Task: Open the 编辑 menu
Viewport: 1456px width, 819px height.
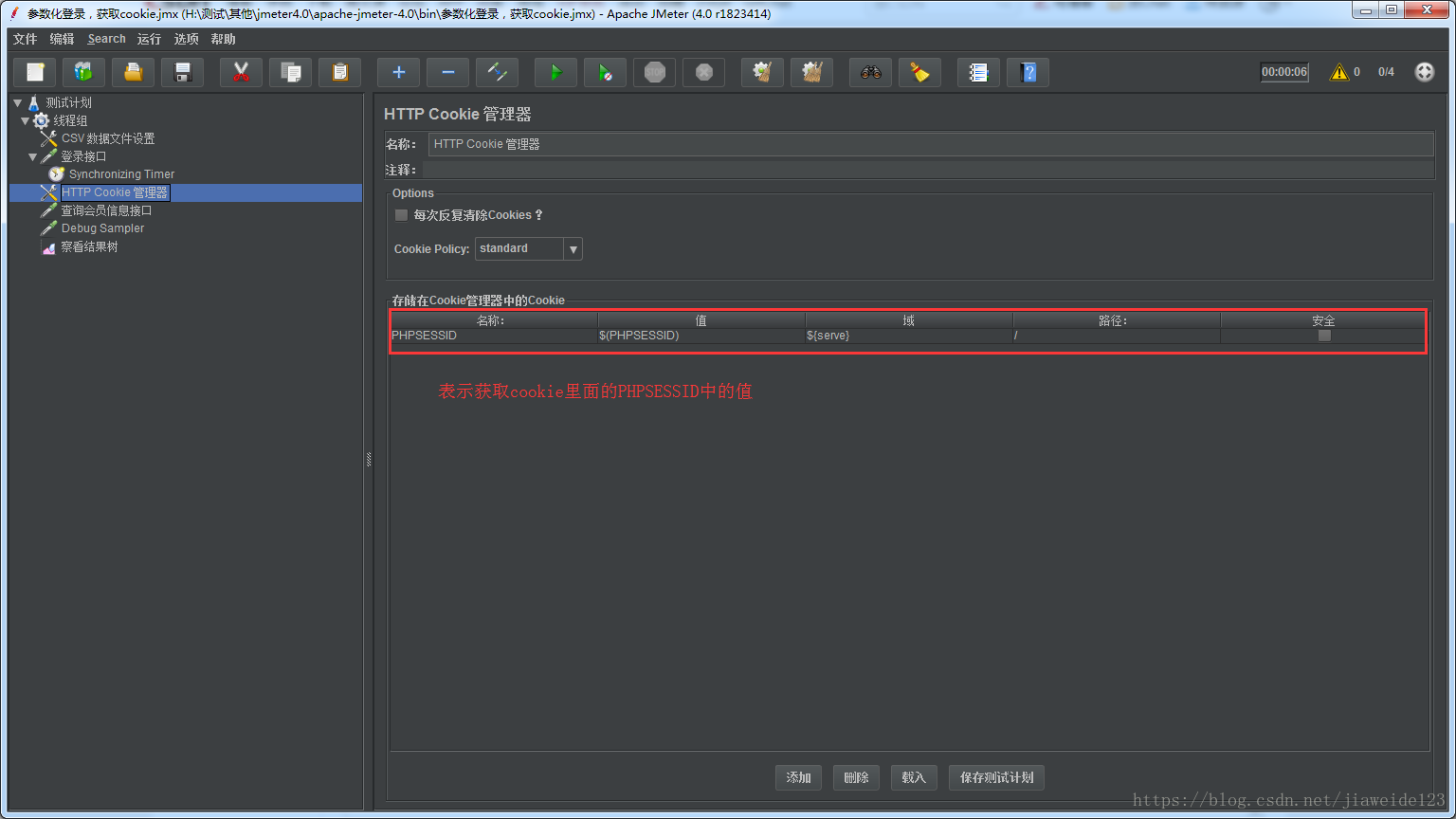Action: point(62,39)
